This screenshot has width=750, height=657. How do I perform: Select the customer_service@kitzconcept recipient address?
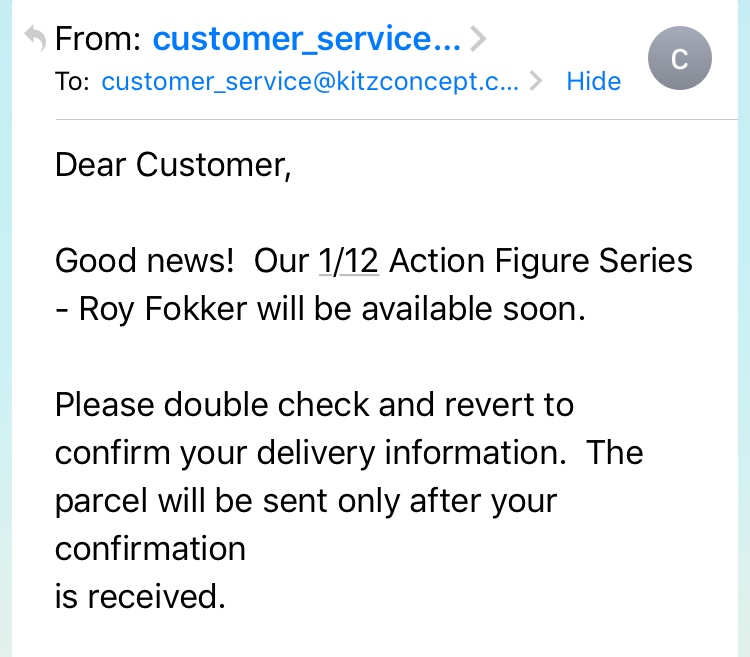[x=310, y=81]
